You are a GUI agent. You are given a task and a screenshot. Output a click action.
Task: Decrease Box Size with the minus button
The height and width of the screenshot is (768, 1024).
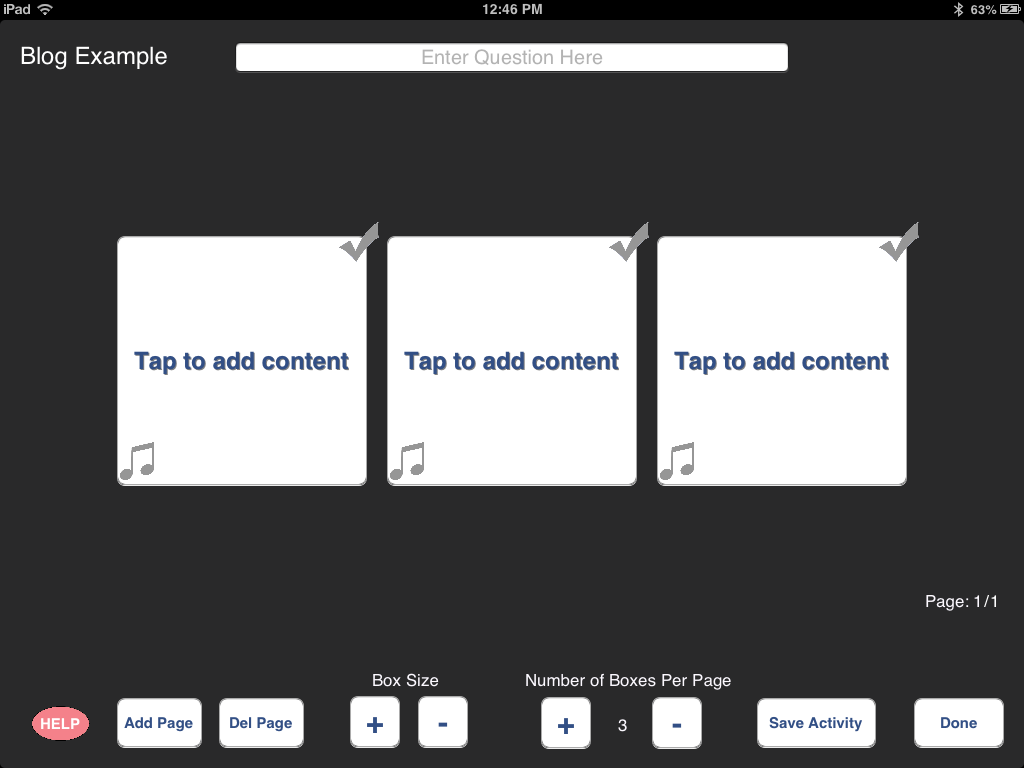443,723
